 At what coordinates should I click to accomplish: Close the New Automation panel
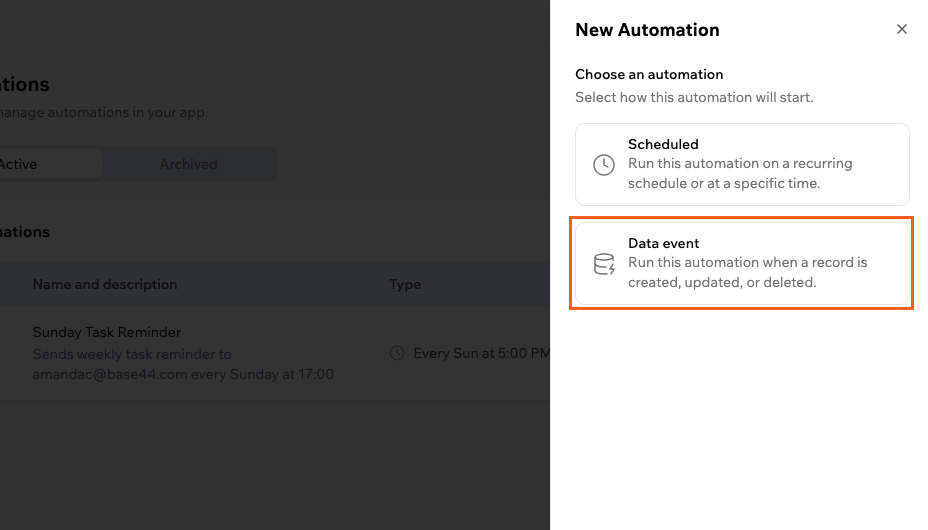[x=901, y=29]
